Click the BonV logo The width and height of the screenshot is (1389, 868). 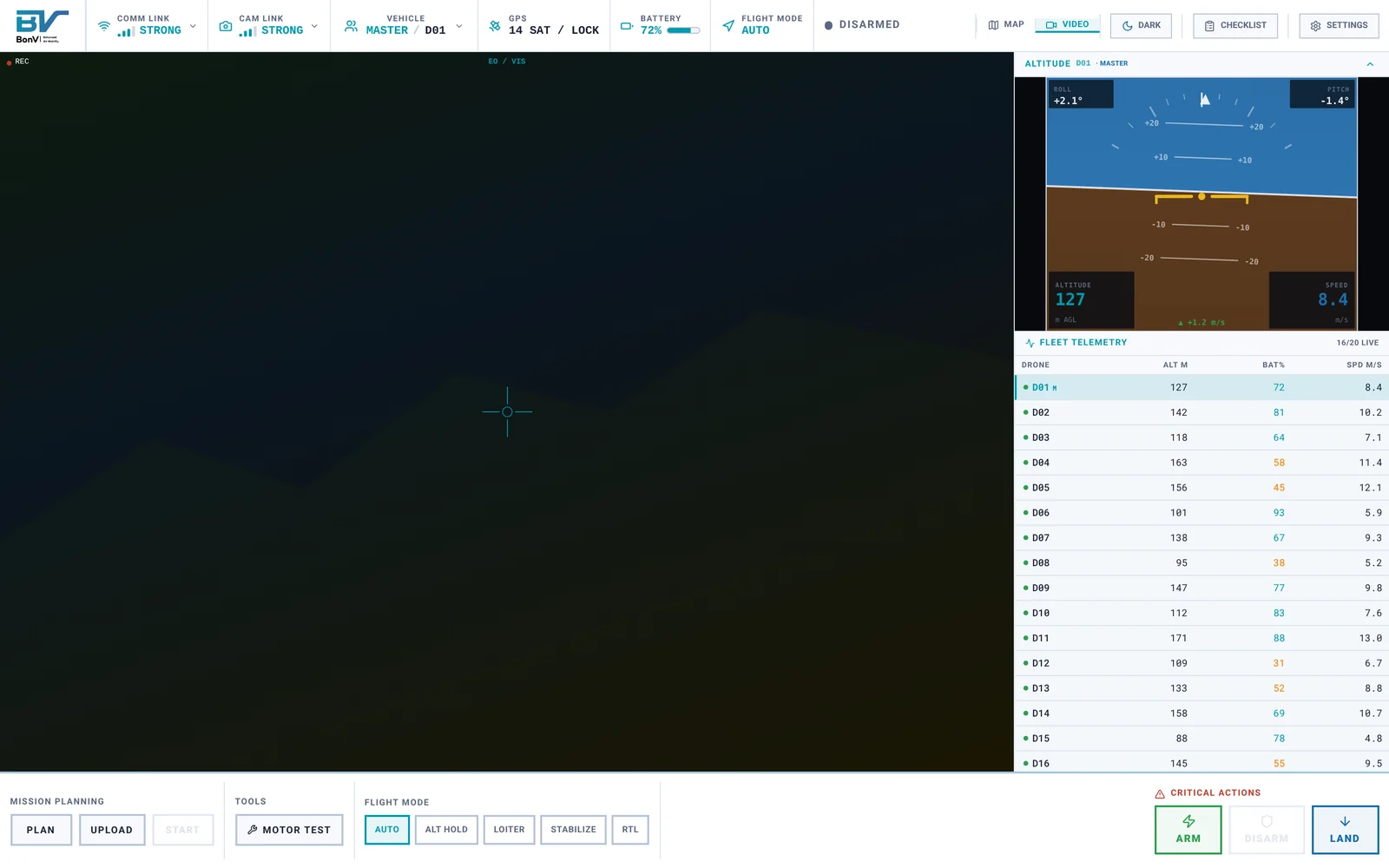coord(42,26)
